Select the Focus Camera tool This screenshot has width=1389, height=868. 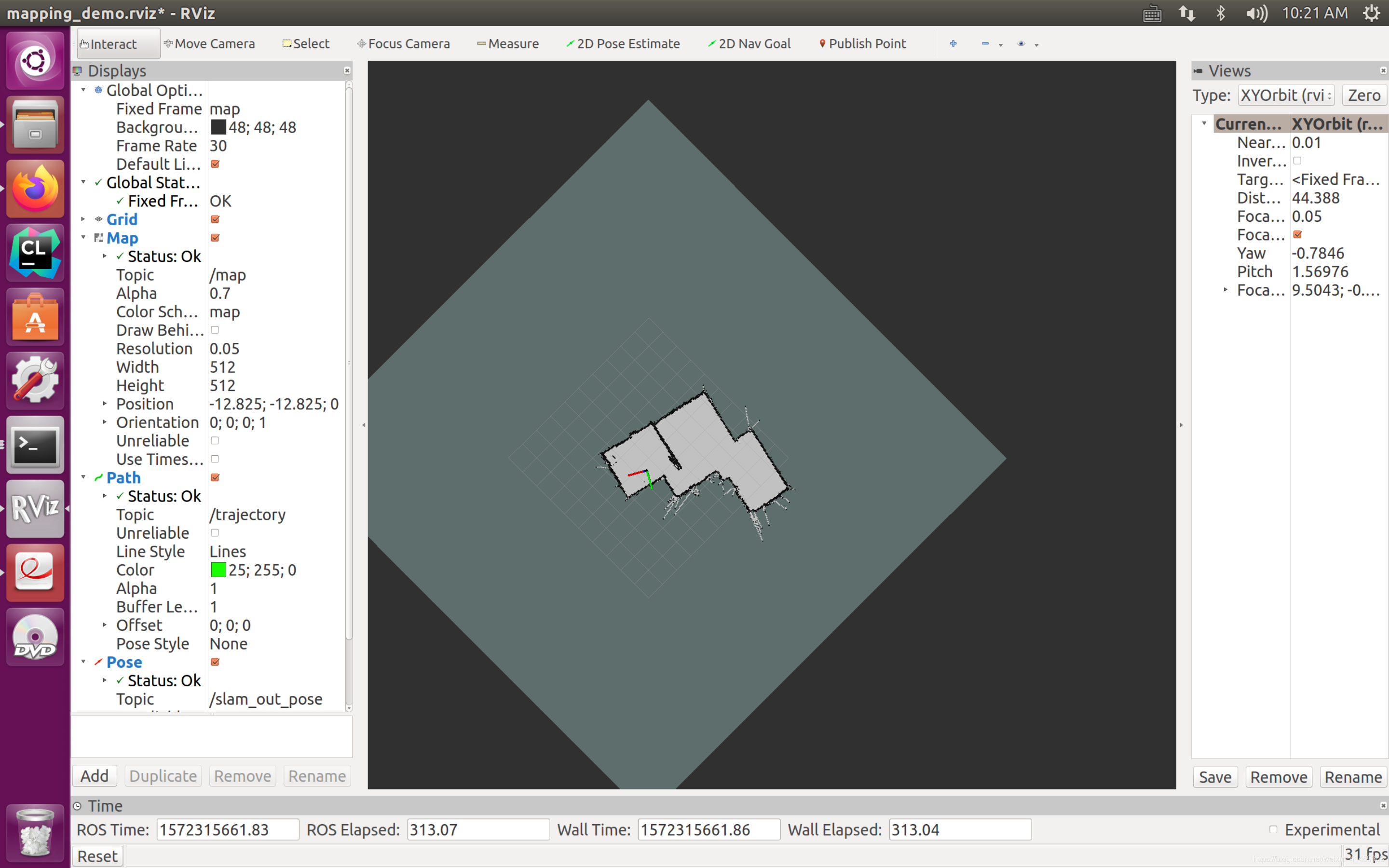404,43
